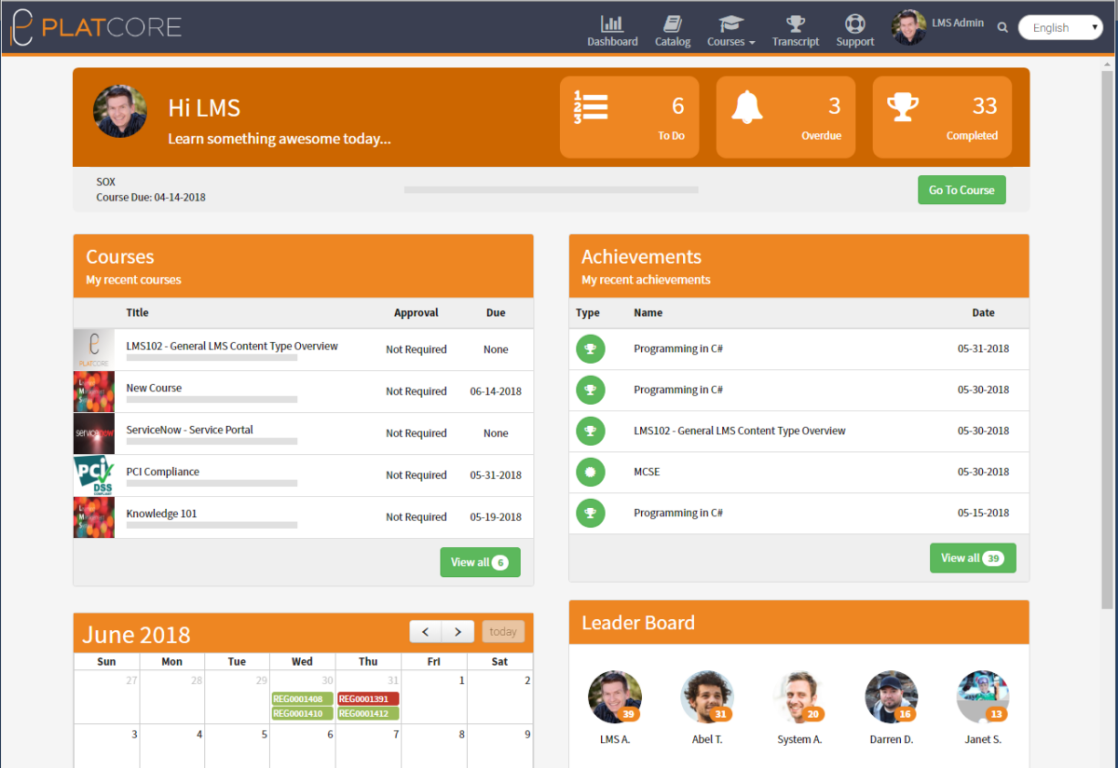Open calendar event REG0001391
The width and height of the screenshot is (1118, 768).
[x=368, y=699]
